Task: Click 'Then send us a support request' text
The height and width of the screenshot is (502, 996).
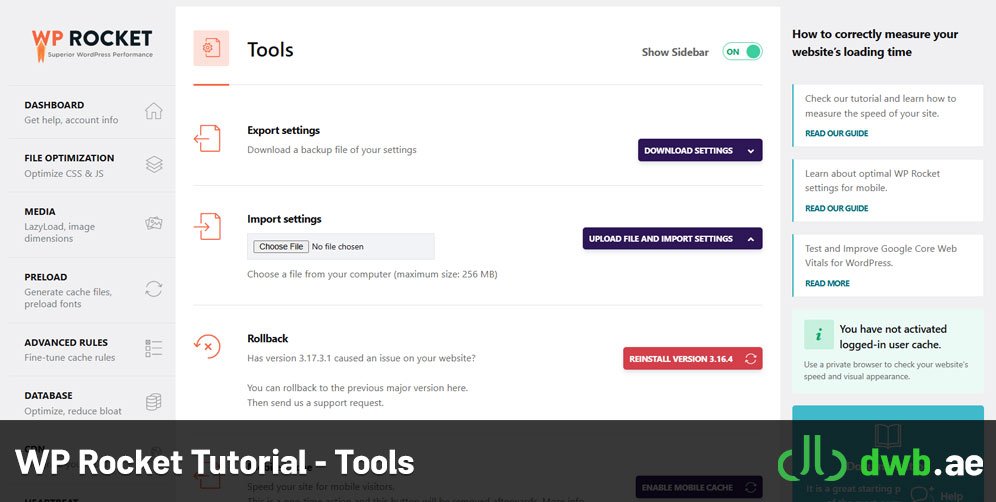Action: coord(315,403)
